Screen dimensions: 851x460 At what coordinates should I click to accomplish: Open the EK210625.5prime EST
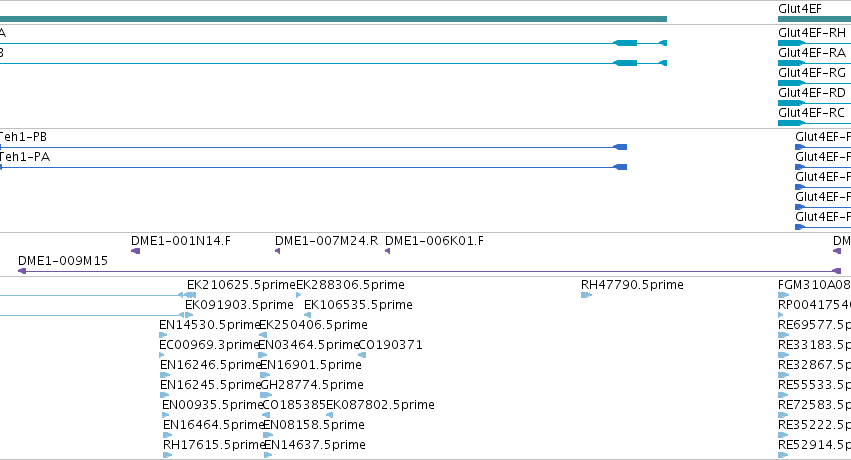(x=241, y=285)
